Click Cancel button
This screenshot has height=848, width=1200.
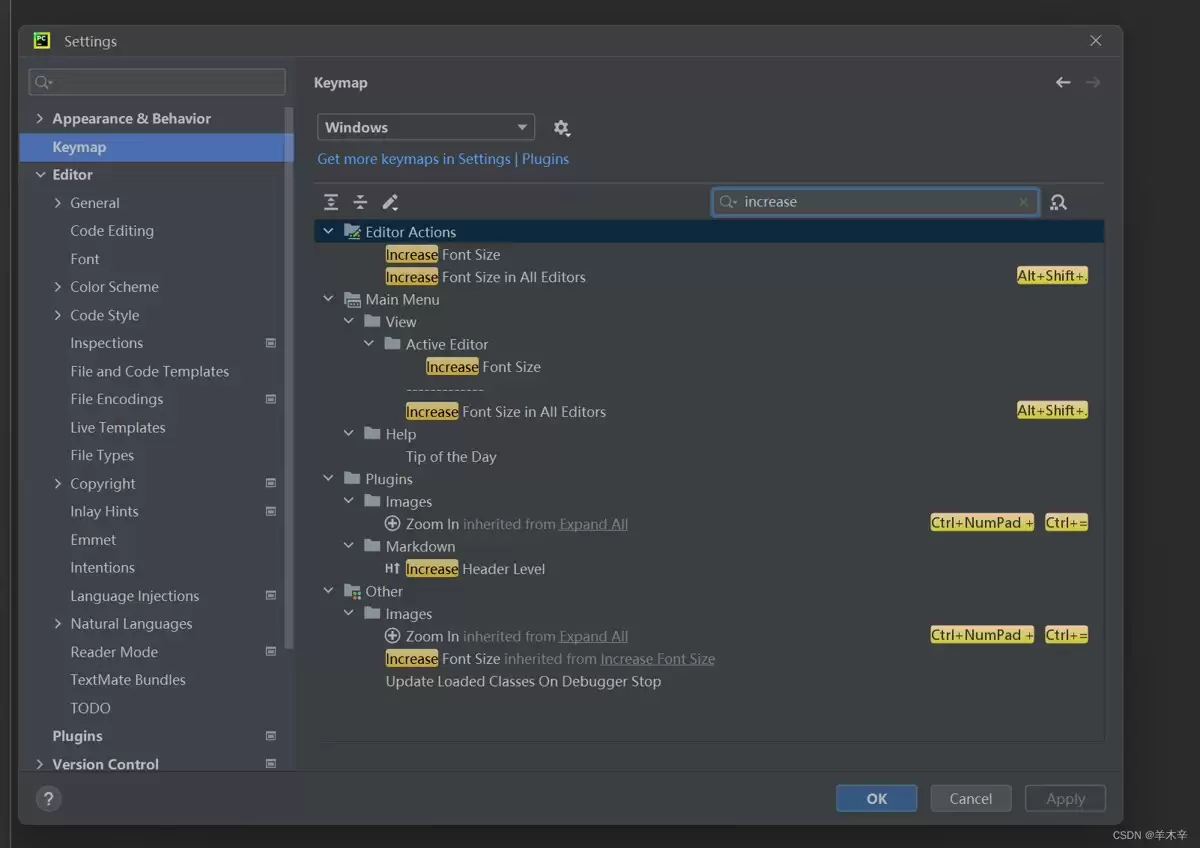tap(971, 798)
